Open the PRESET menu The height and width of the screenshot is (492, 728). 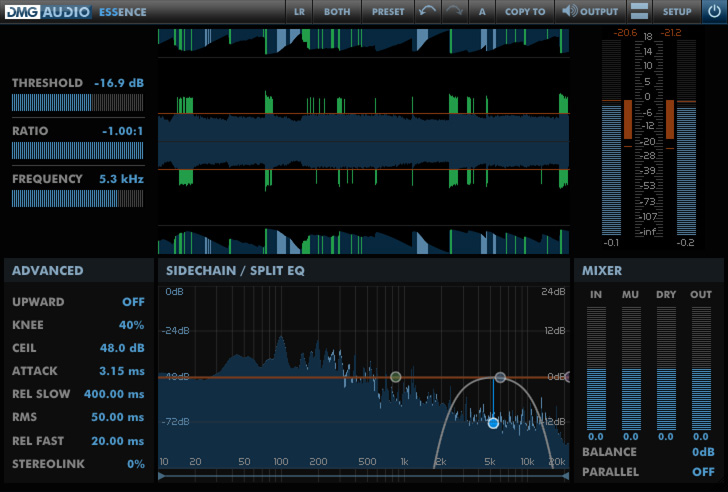[x=388, y=12]
